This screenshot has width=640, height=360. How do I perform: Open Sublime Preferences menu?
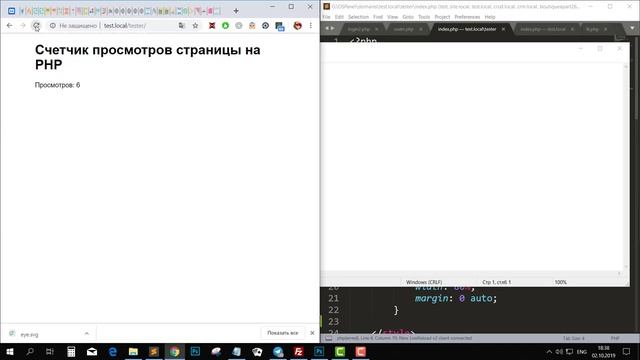coord(467,17)
